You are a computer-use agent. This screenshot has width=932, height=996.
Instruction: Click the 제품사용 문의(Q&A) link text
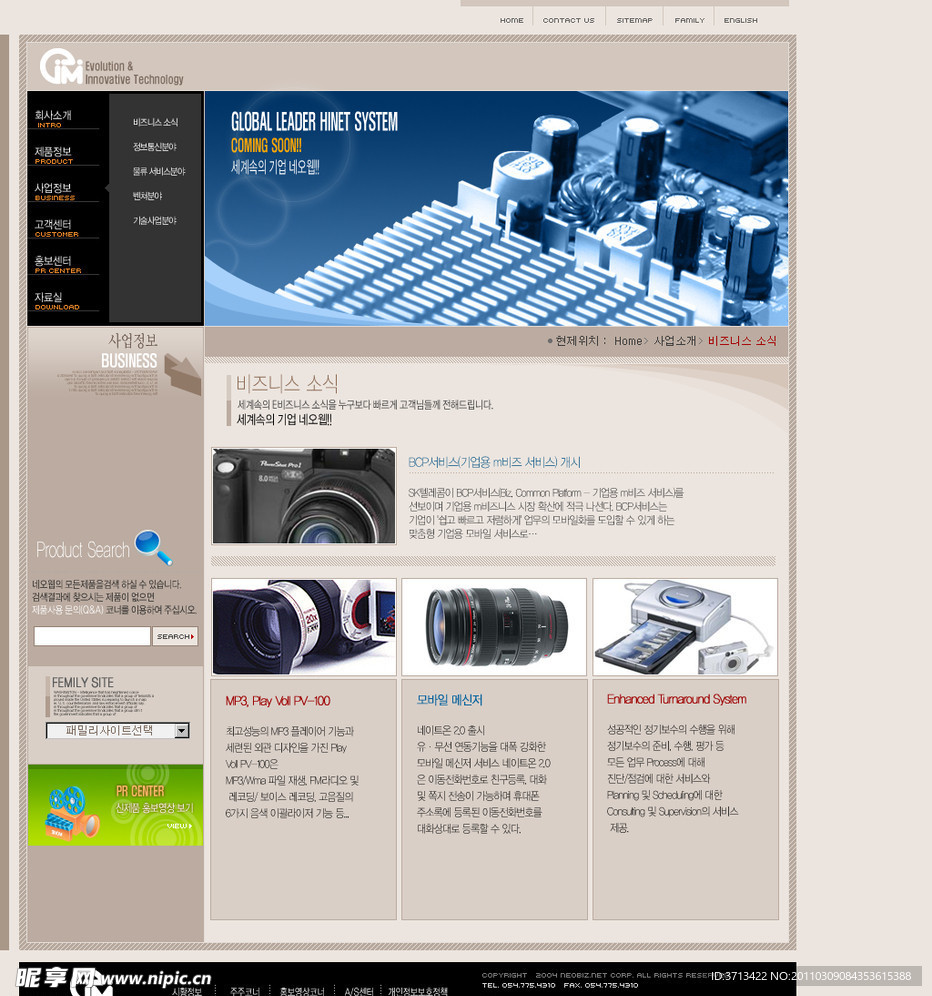click(x=68, y=610)
